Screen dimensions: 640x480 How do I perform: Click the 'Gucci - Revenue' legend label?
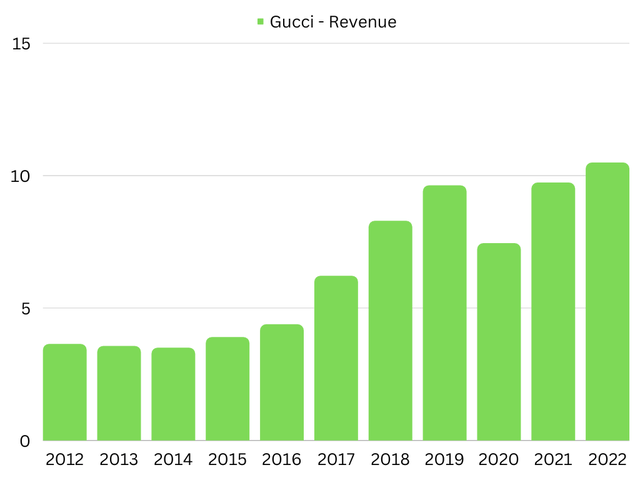pos(333,22)
